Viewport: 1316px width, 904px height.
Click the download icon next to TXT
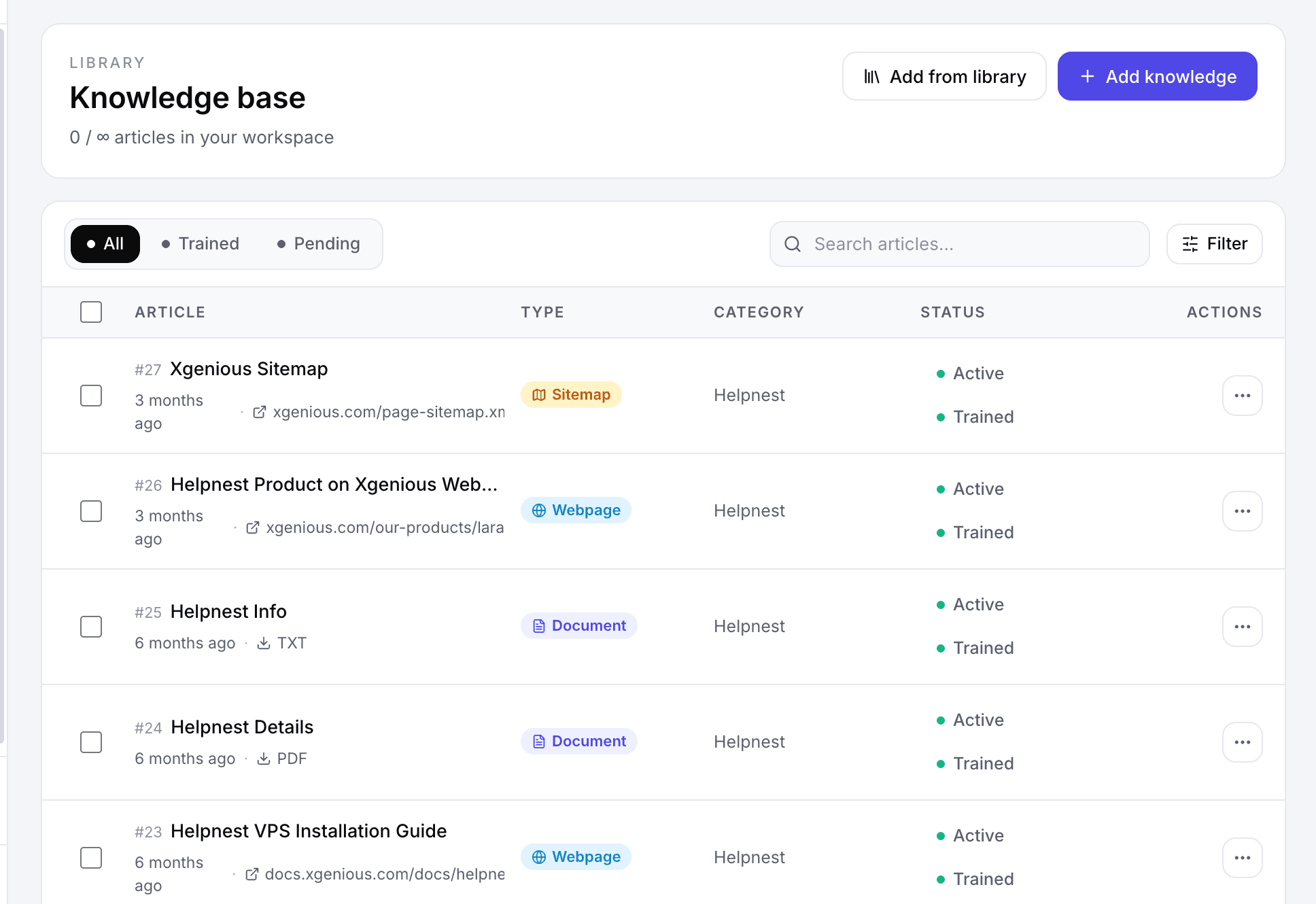pos(264,643)
